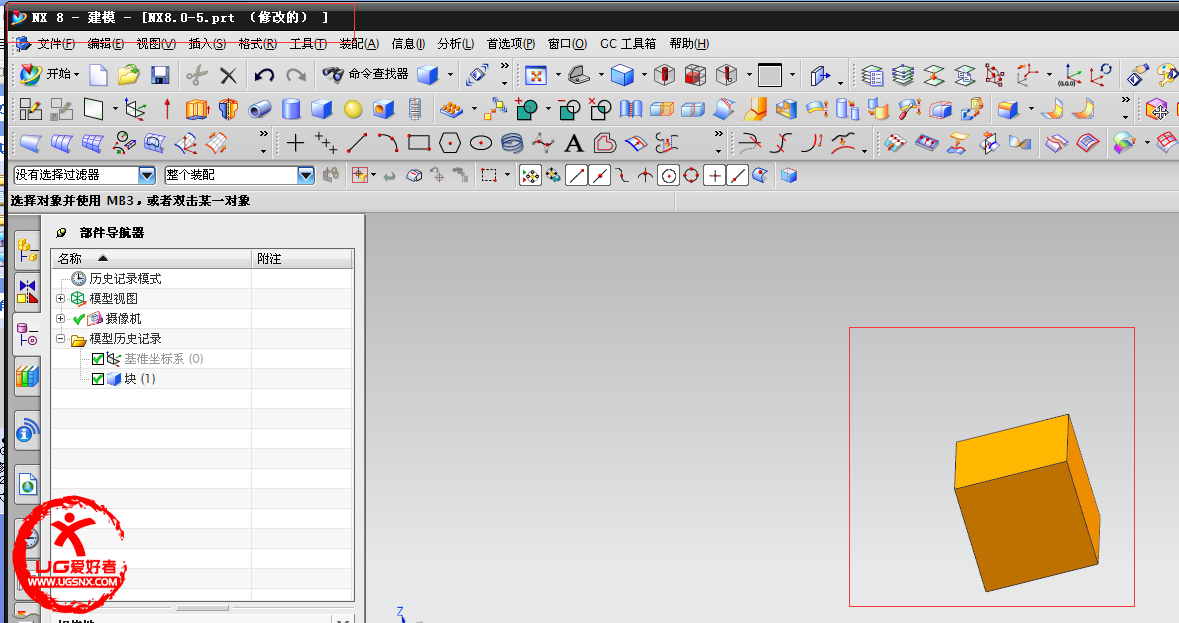Select the Extrude feature icon
Image resolution: width=1179 pixels, height=623 pixels.
point(197,110)
